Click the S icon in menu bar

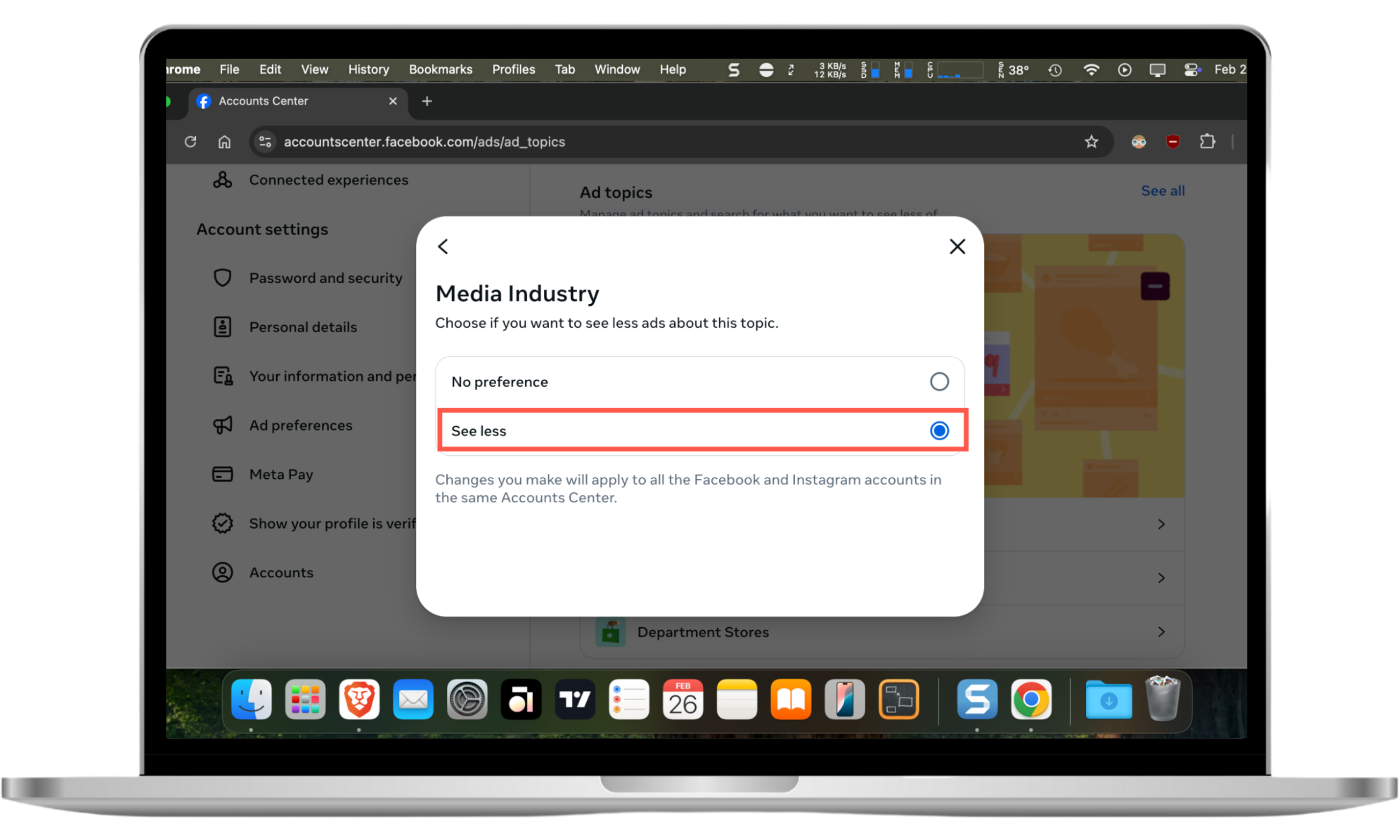tap(734, 70)
